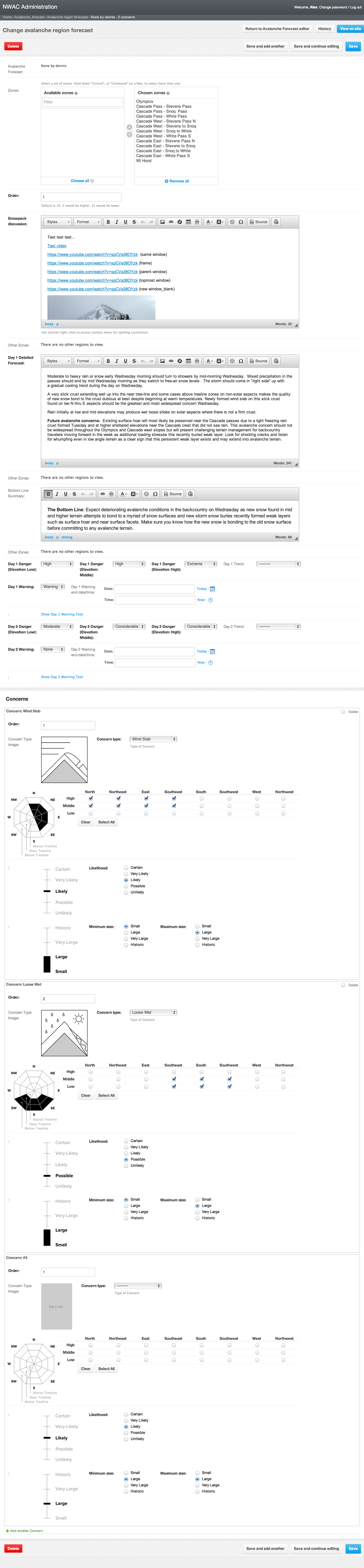Insert a link in Bottom Line Summary editor
Screen dimensions: 364x1568
[x=102, y=494]
